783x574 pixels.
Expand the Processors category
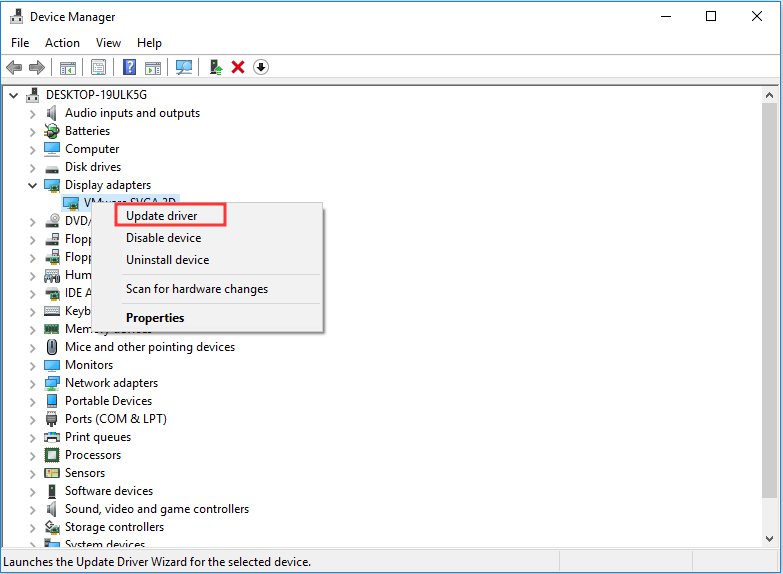(x=32, y=456)
